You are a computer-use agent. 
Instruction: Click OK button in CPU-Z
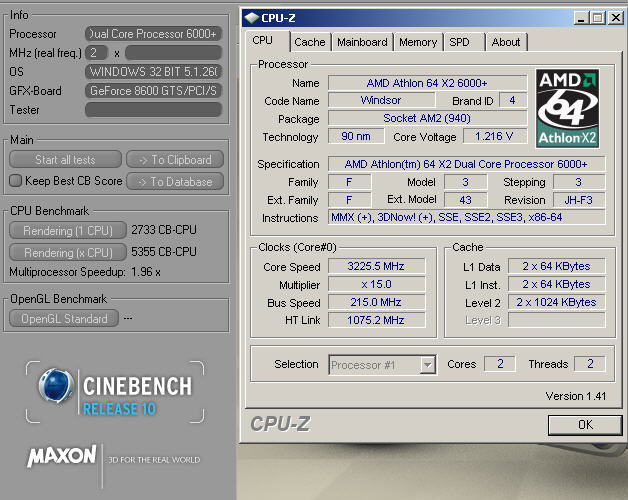click(585, 425)
